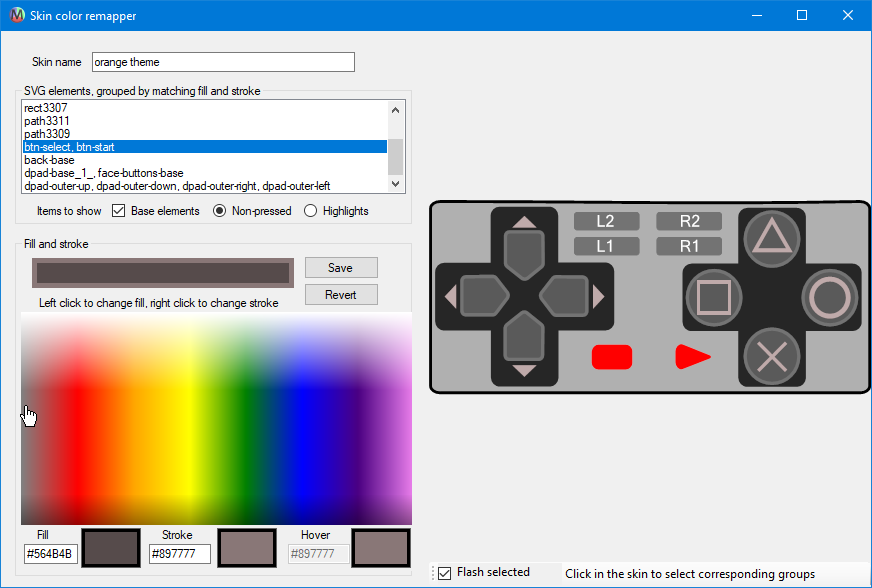Select back-base in the SVG elements list
Viewport: 872px width, 588px height.
[x=205, y=160]
